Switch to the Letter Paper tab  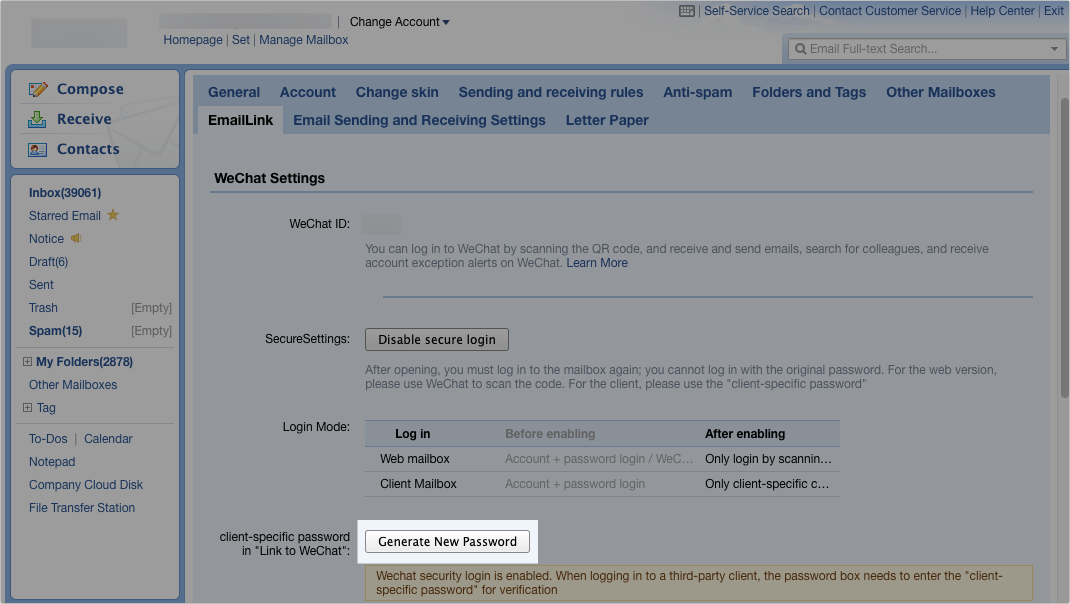606,120
